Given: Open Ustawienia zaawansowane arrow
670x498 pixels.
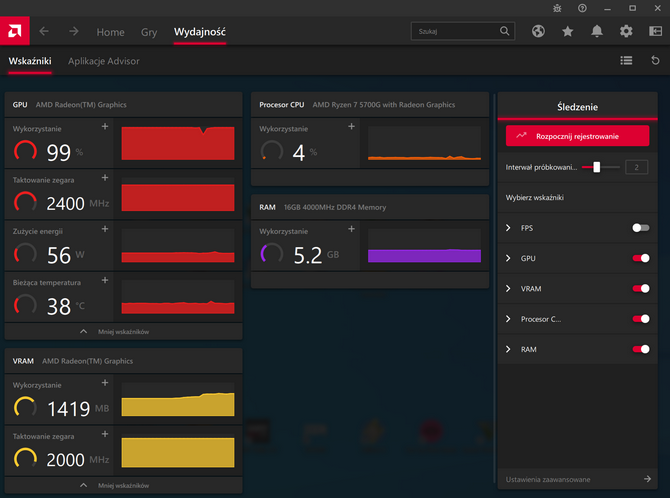Looking at the screenshot, I should click(647, 479).
